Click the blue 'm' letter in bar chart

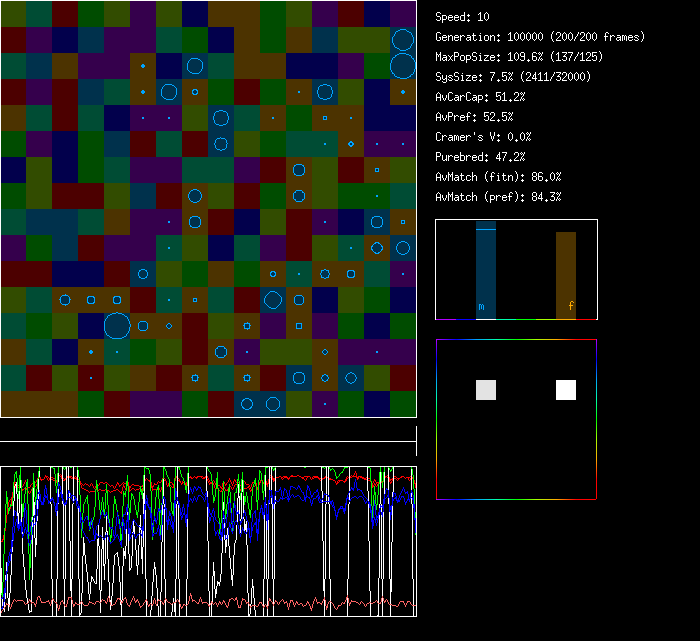click(481, 307)
